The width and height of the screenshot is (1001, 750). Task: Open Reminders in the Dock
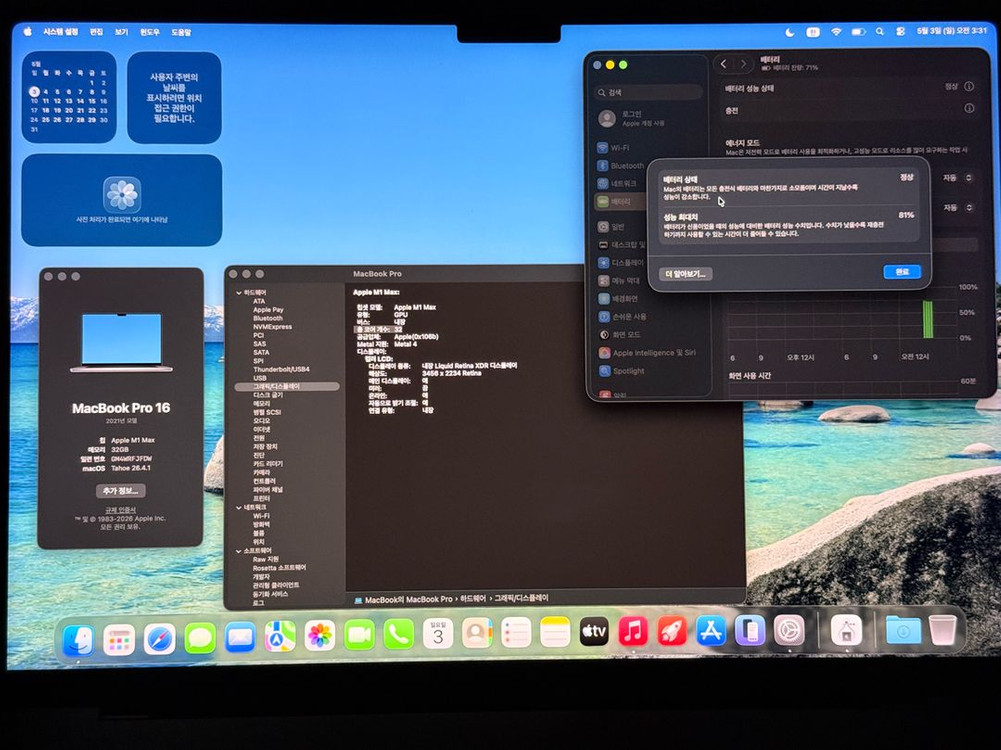(516, 632)
